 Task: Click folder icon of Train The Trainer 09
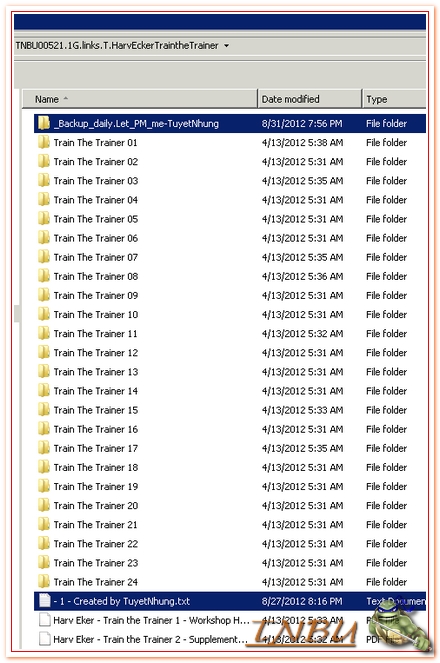tap(44, 295)
